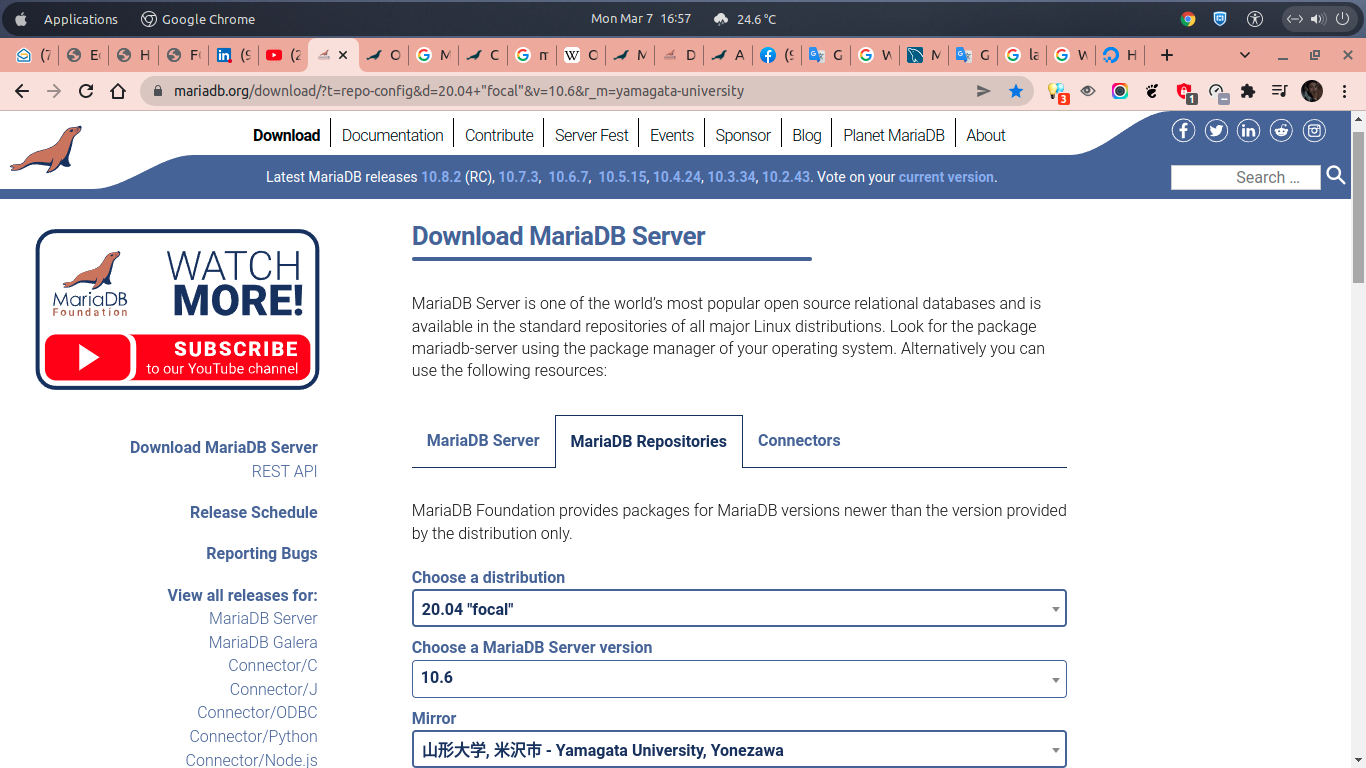Open the Release Schedule sidebar link
This screenshot has width=1366, height=768.
[254, 512]
